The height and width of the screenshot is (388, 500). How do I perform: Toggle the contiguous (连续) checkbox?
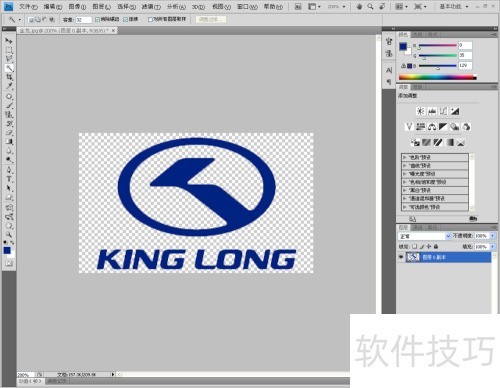point(126,20)
